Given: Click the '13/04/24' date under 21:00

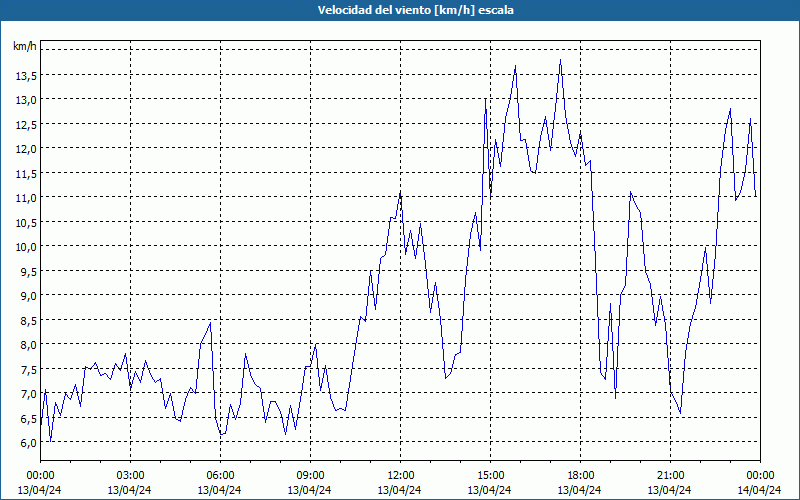Looking at the screenshot, I should click(x=670, y=490).
